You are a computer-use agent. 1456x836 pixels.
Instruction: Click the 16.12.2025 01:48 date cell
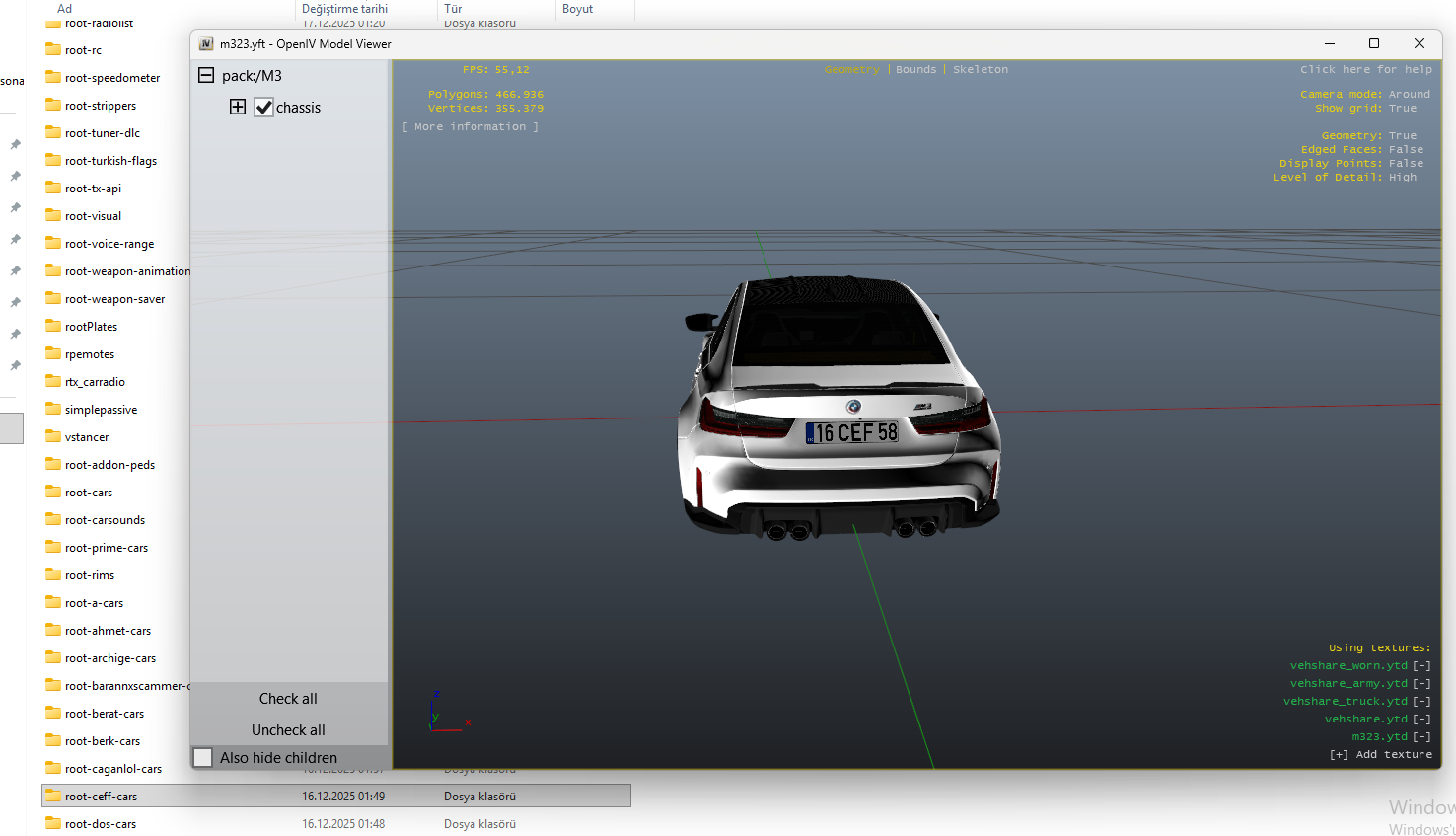[x=343, y=824]
